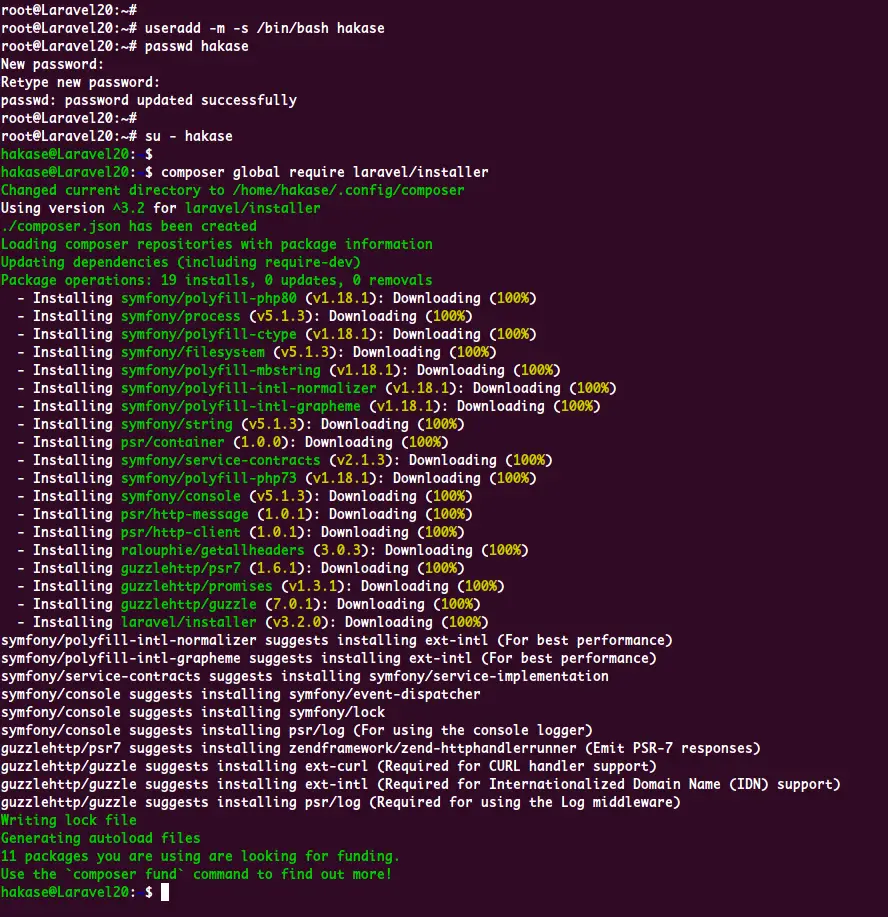Click the symfony/filesystem package name

click(x=192, y=352)
